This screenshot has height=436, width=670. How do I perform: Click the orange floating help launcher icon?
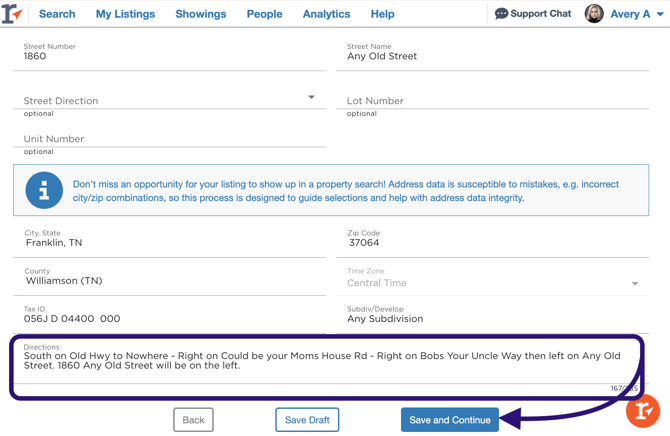point(643,410)
